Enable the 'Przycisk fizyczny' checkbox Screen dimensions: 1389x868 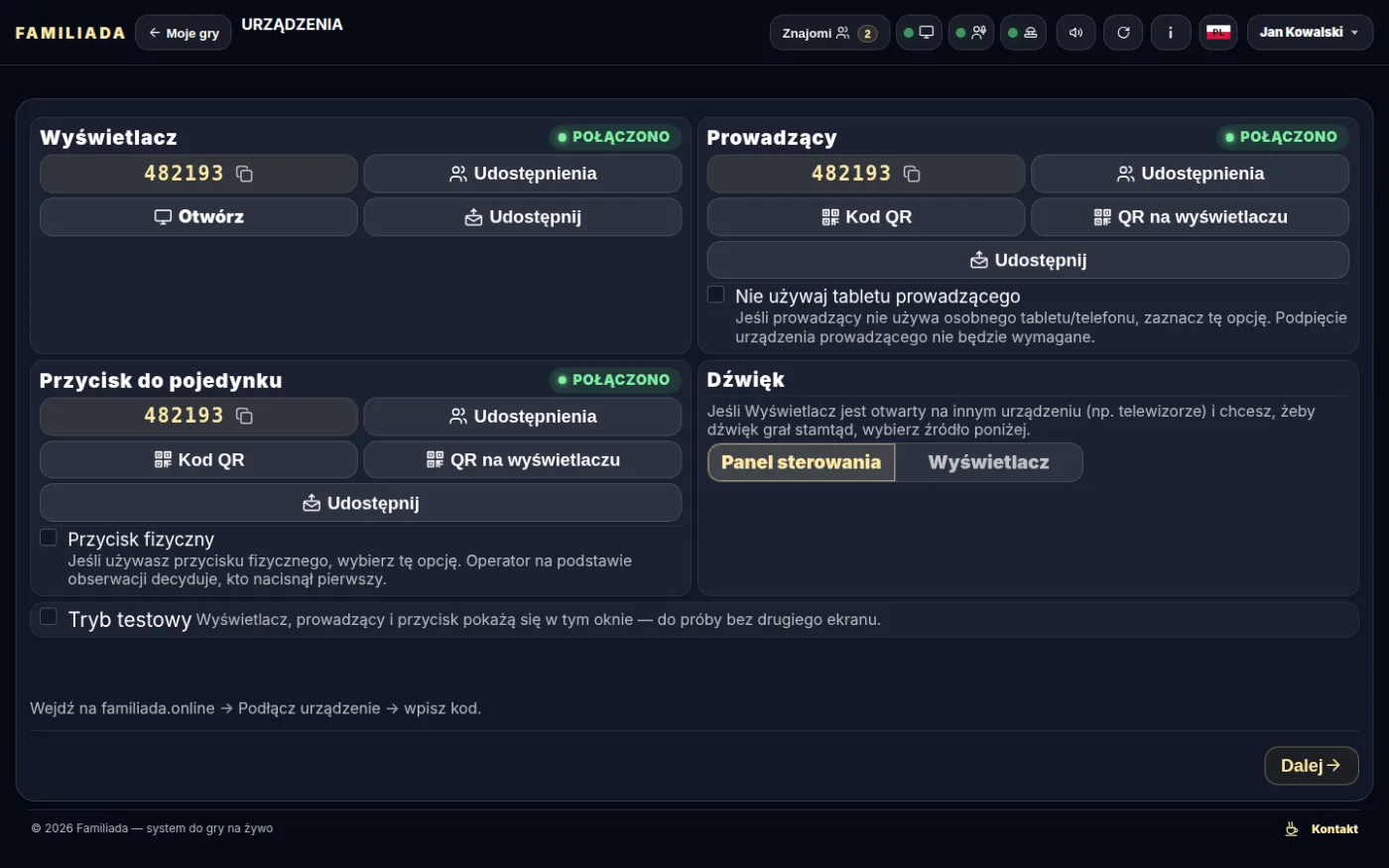click(48, 538)
